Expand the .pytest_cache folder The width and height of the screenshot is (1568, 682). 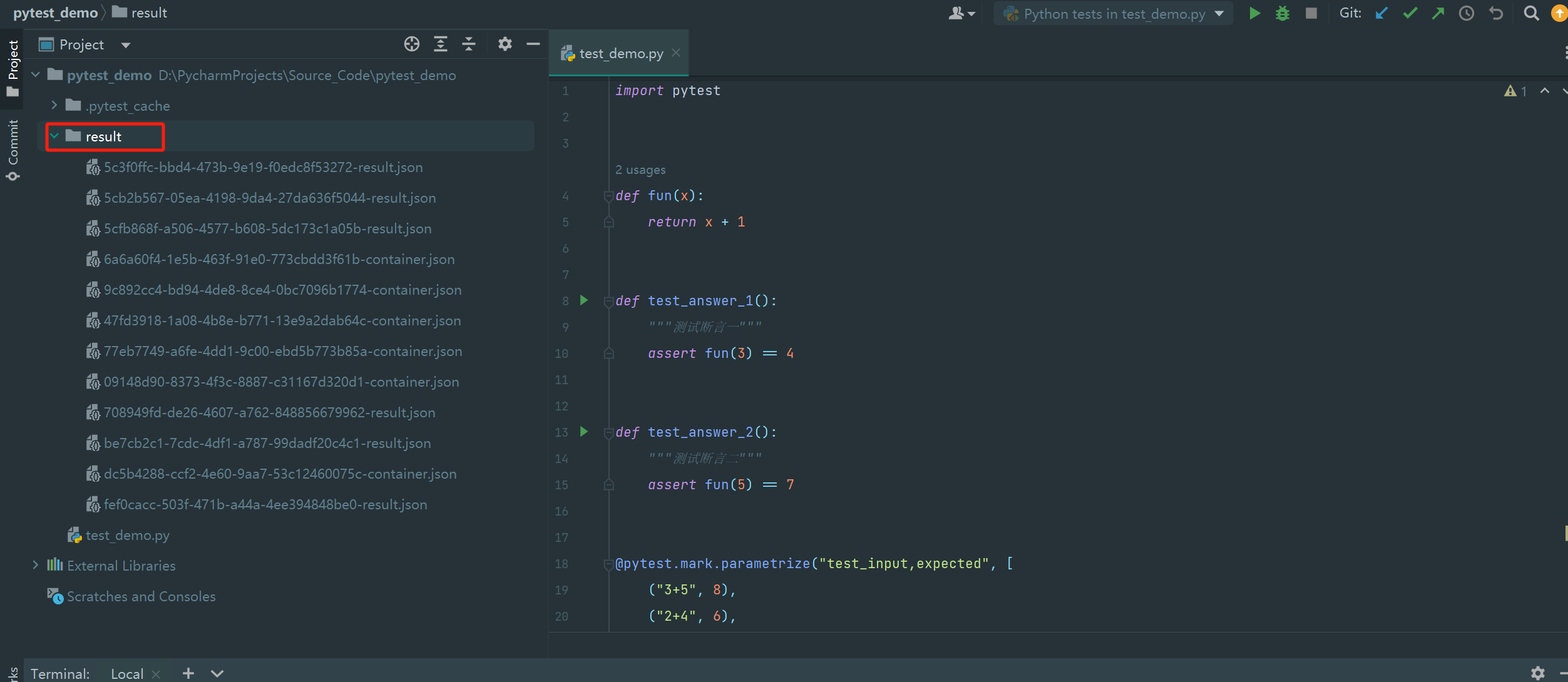point(54,105)
